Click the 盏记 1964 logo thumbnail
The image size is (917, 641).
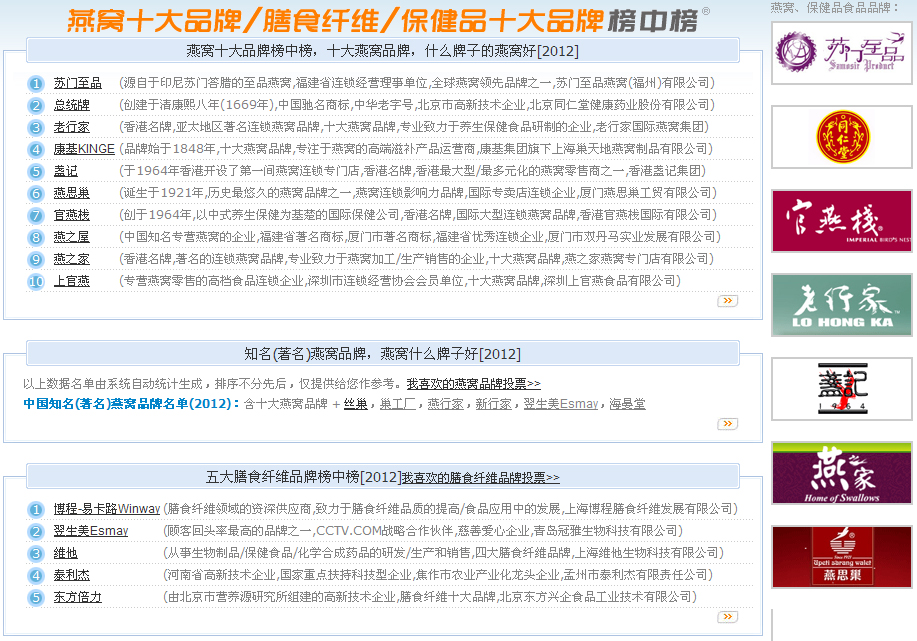[x=842, y=389]
